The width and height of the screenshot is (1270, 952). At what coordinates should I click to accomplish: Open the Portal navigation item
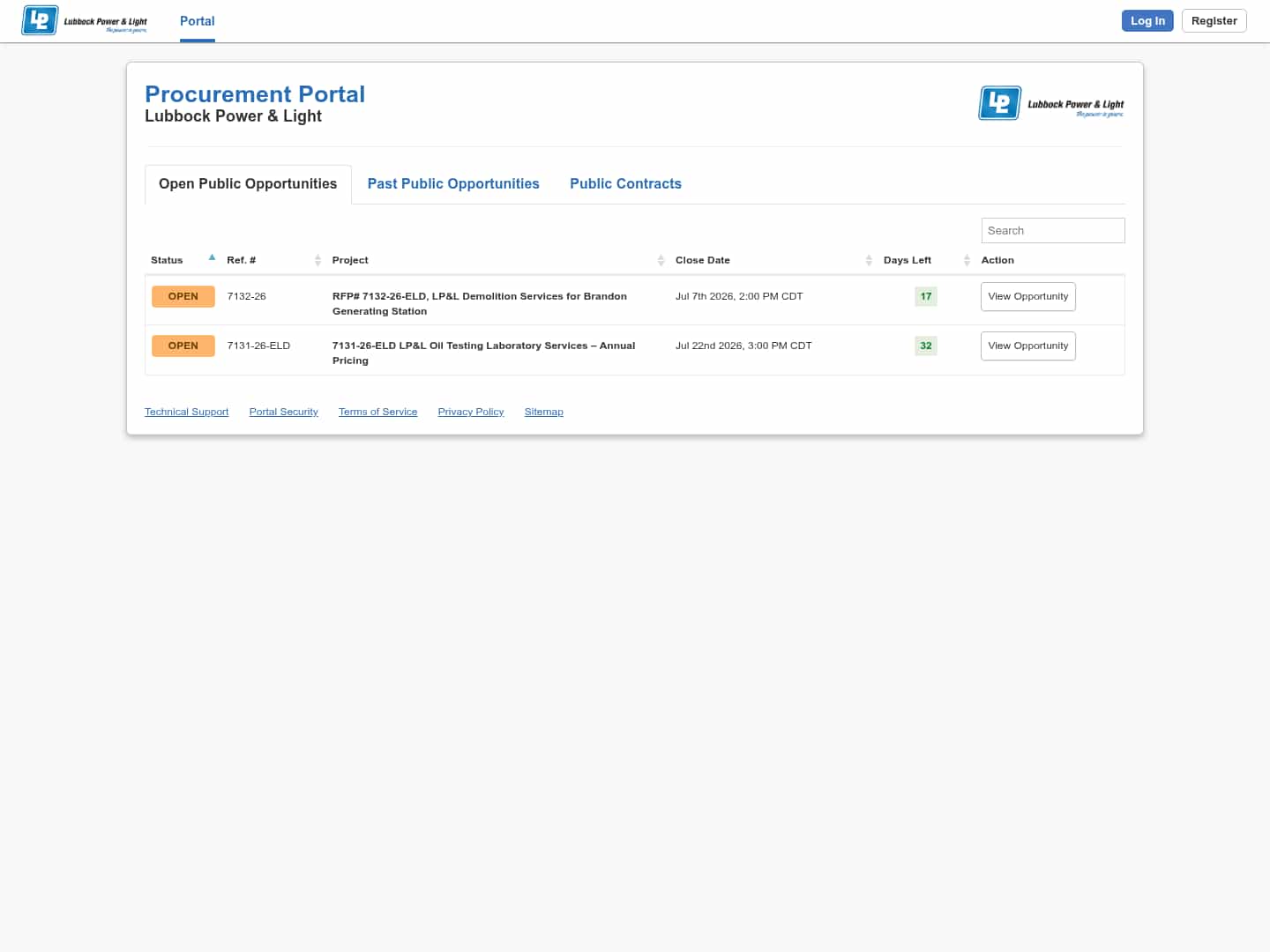tap(198, 21)
